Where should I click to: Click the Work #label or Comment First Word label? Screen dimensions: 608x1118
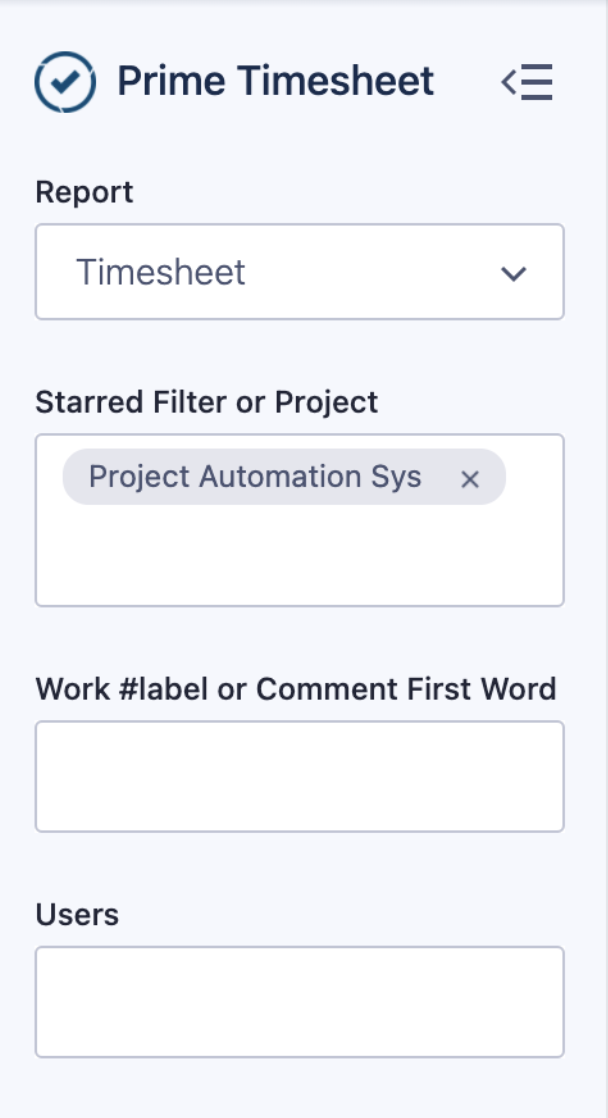coord(295,689)
